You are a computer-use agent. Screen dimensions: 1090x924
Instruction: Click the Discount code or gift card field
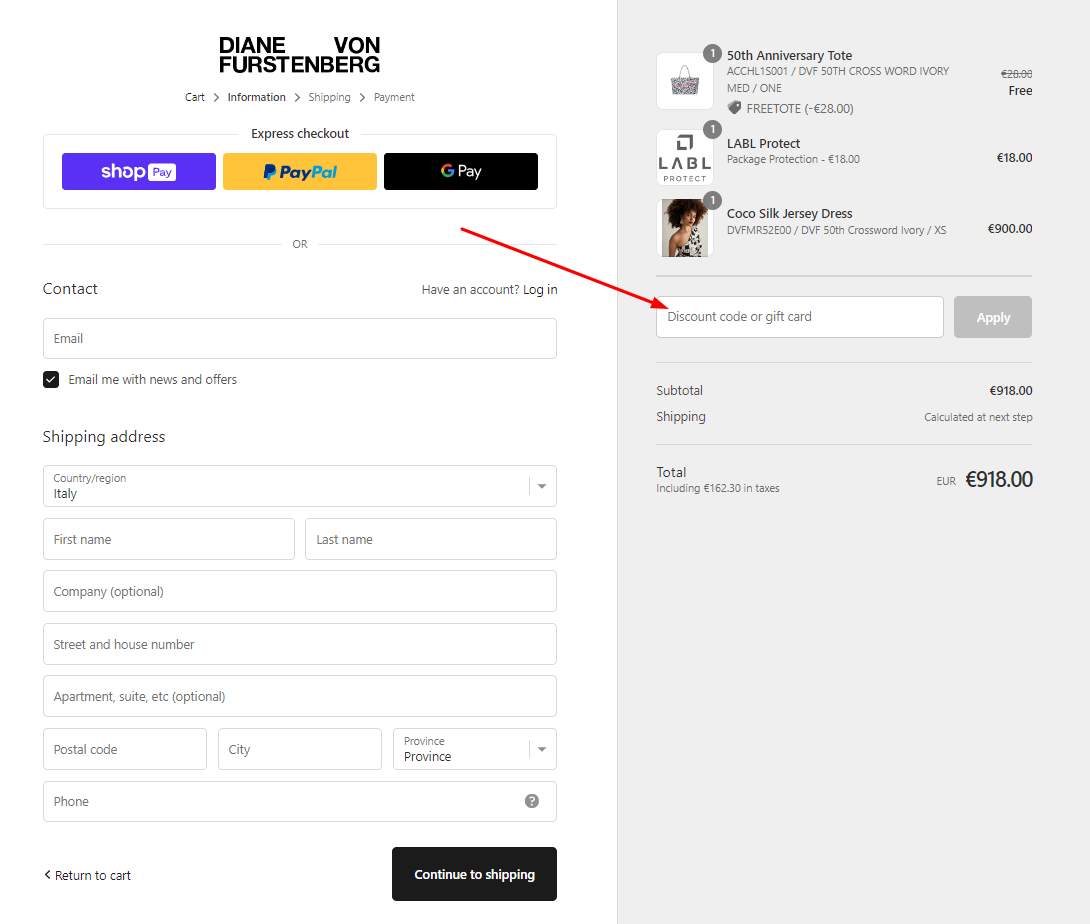coord(800,317)
